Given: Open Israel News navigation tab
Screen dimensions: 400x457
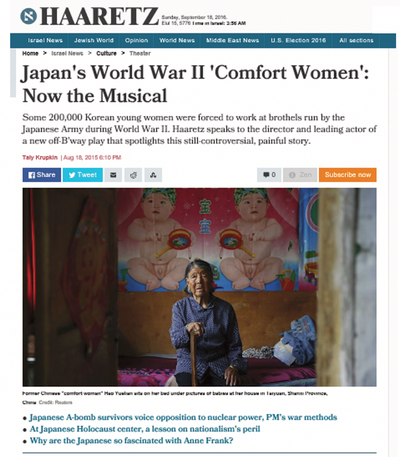Looking at the screenshot, I should click(x=45, y=40).
